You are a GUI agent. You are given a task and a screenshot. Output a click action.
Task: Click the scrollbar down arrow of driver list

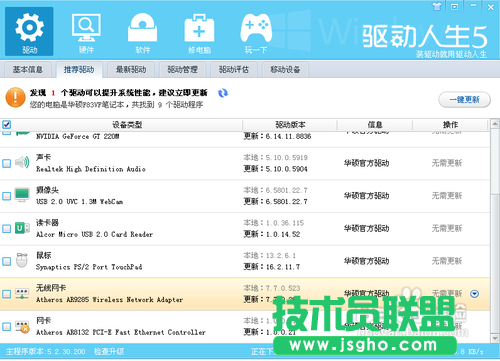495,338
